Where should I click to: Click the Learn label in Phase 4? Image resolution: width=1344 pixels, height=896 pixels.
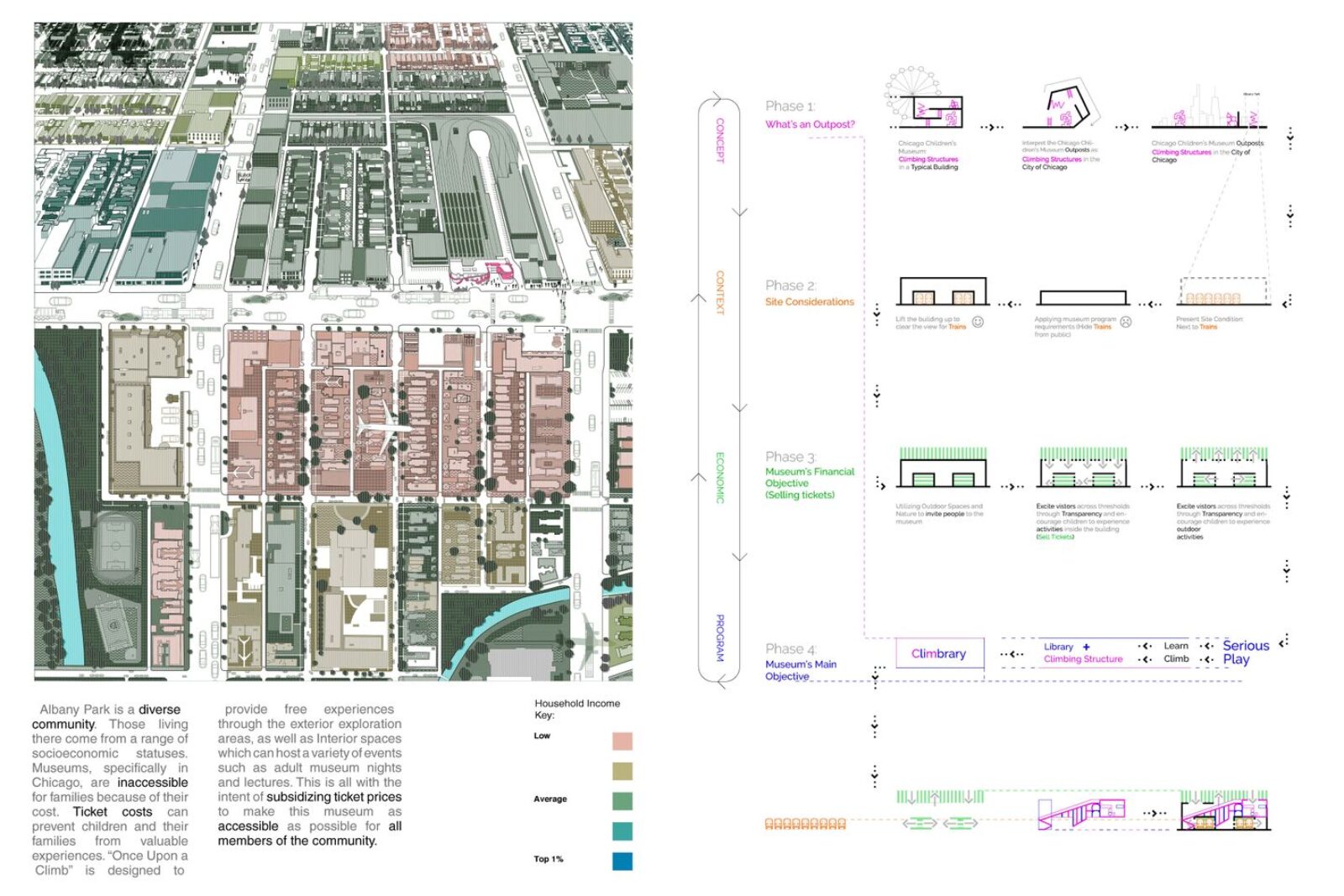pyautogui.click(x=1176, y=646)
